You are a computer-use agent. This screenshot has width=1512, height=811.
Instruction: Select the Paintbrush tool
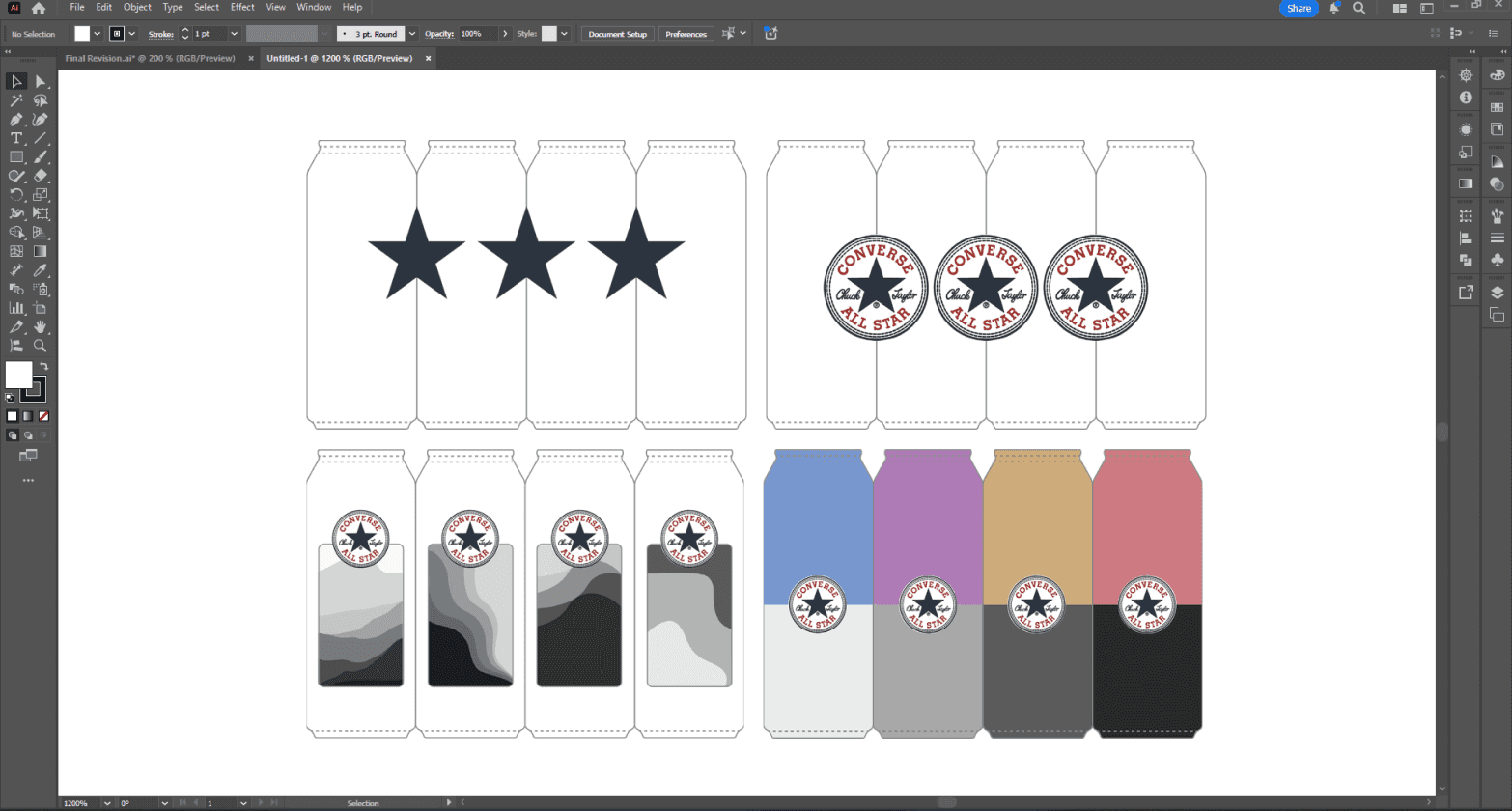coord(41,157)
